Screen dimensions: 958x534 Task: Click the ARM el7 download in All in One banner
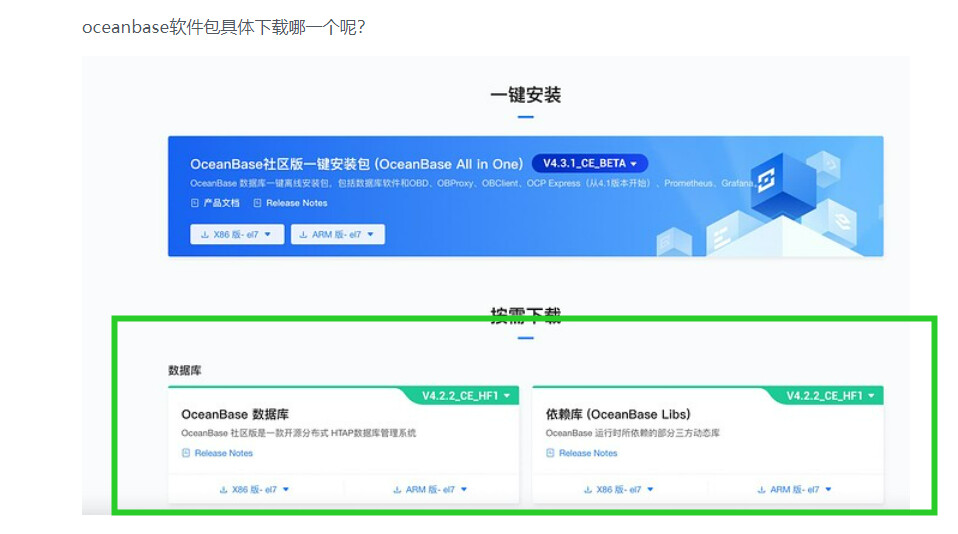click(338, 235)
